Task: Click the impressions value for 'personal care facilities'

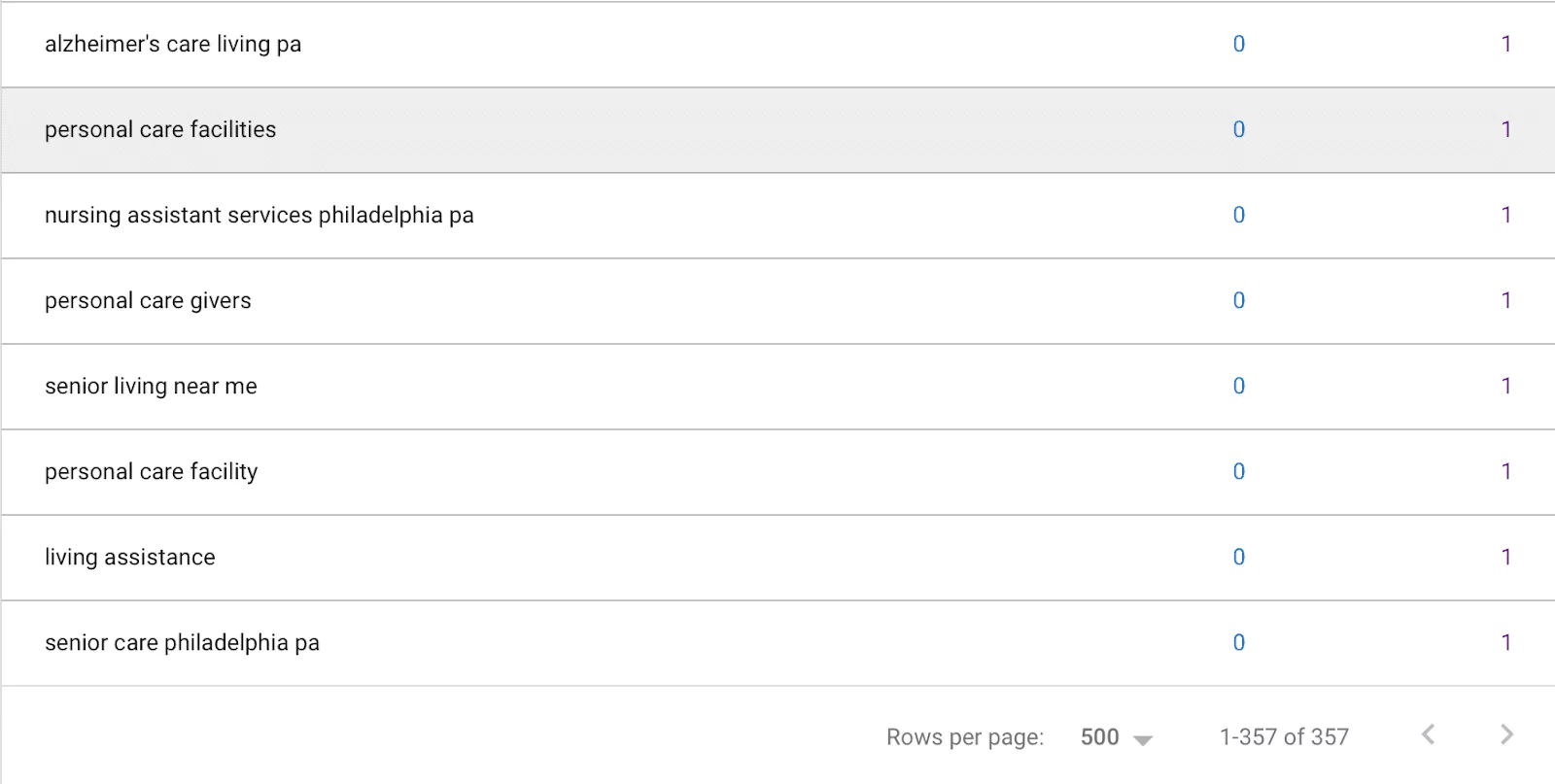Action: [x=1504, y=129]
